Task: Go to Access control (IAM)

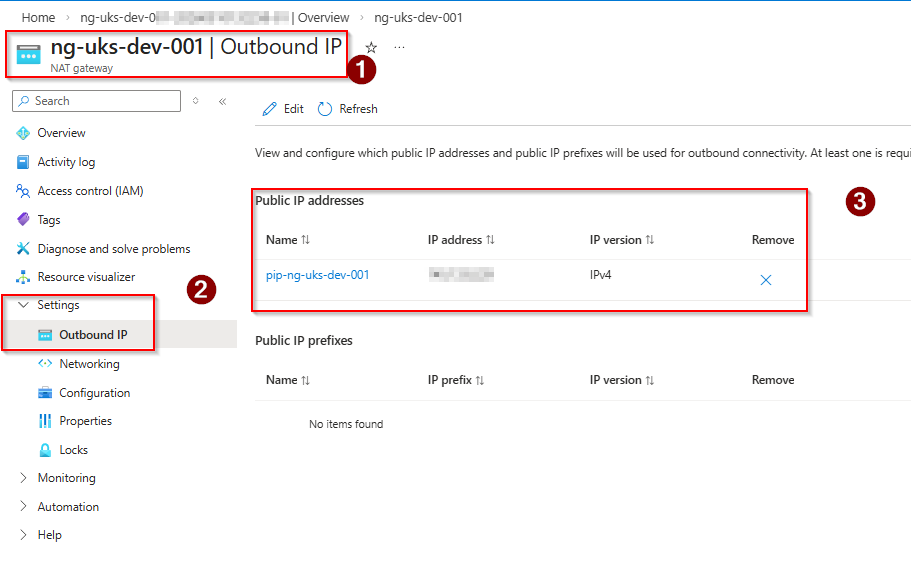Action: tap(91, 191)
